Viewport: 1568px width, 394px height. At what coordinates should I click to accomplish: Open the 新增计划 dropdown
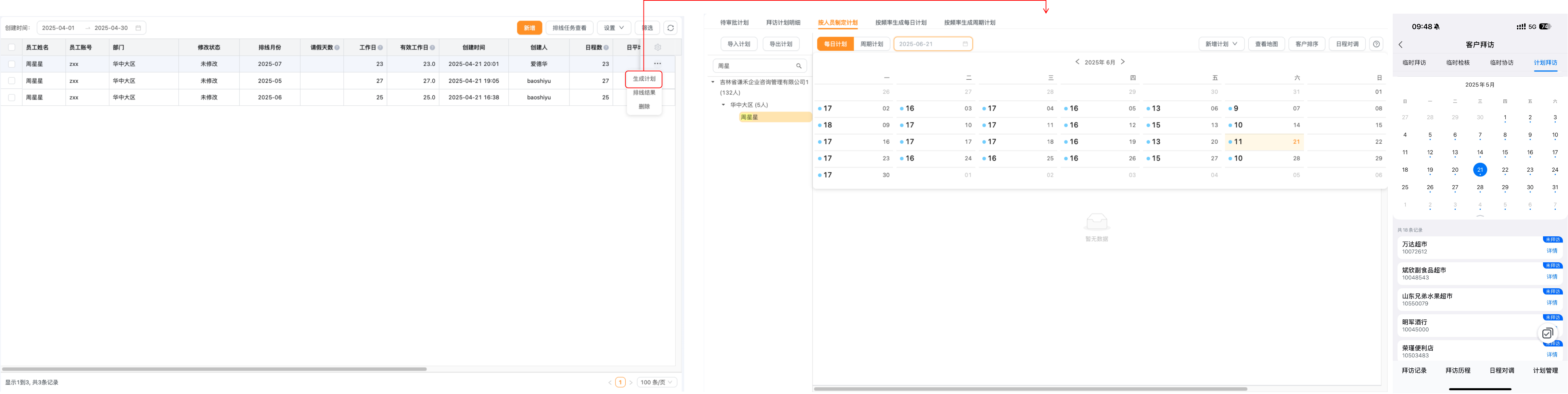(x=1221, y=44)
